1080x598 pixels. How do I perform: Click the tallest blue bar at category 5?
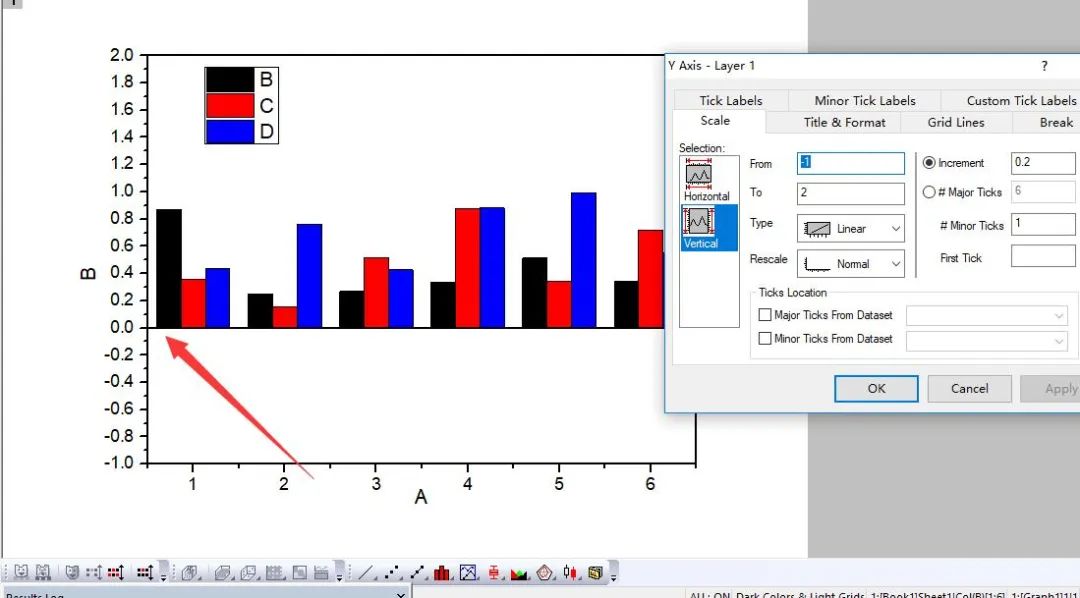tap(583, 260)
